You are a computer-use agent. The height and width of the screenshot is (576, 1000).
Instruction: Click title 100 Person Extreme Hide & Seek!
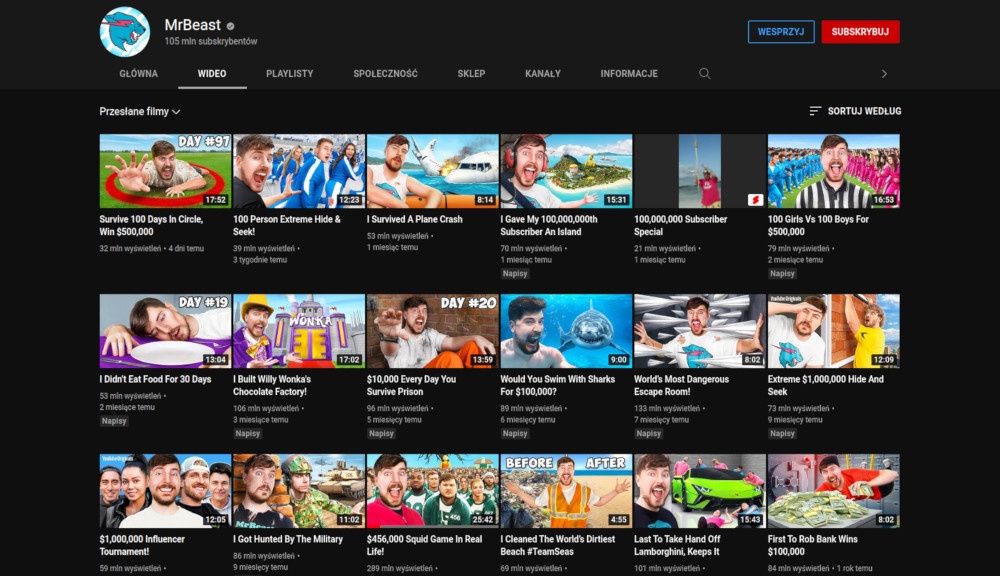point(287,225)
